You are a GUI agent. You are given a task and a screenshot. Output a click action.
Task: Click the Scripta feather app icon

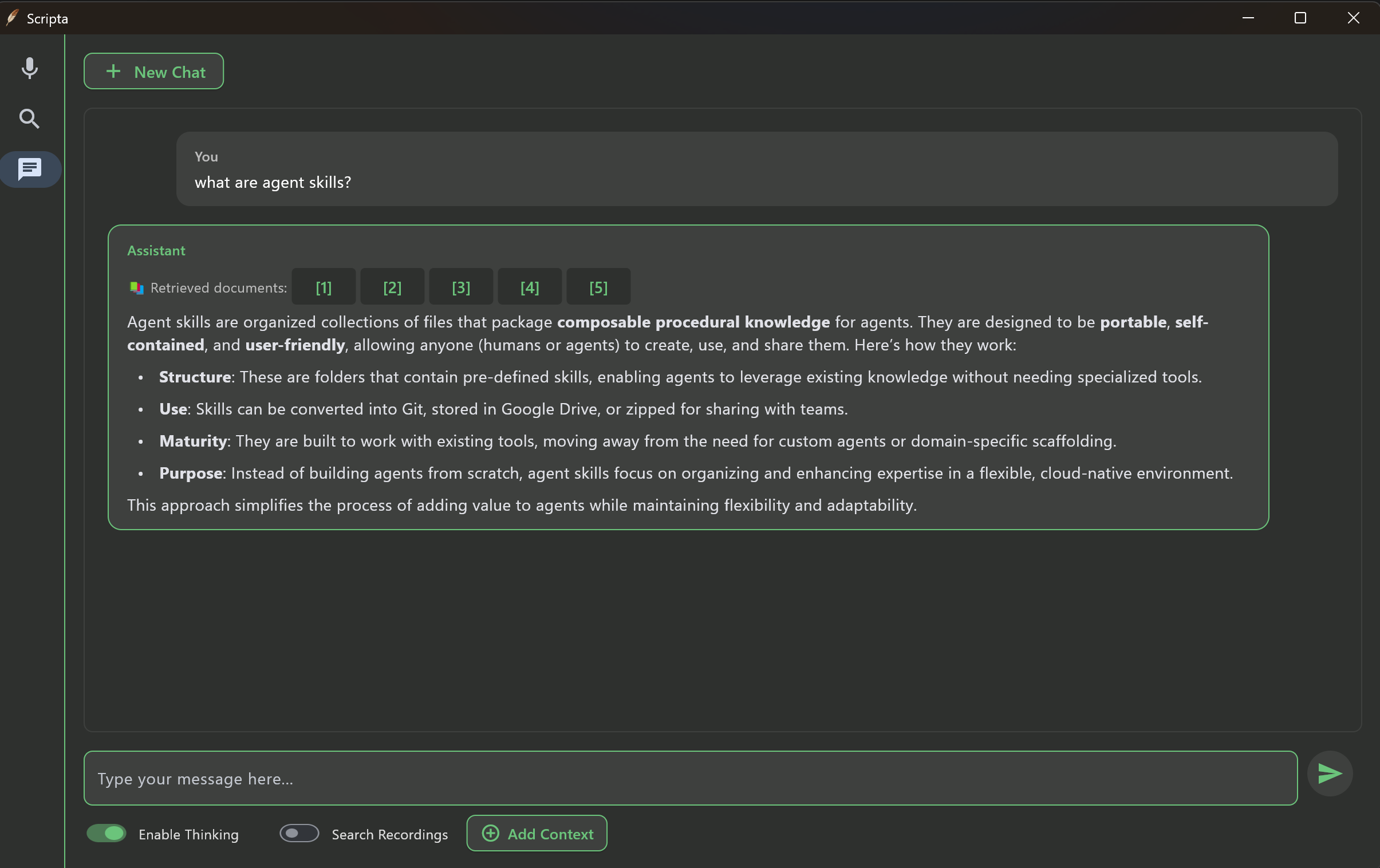click(x=13, y=18)
